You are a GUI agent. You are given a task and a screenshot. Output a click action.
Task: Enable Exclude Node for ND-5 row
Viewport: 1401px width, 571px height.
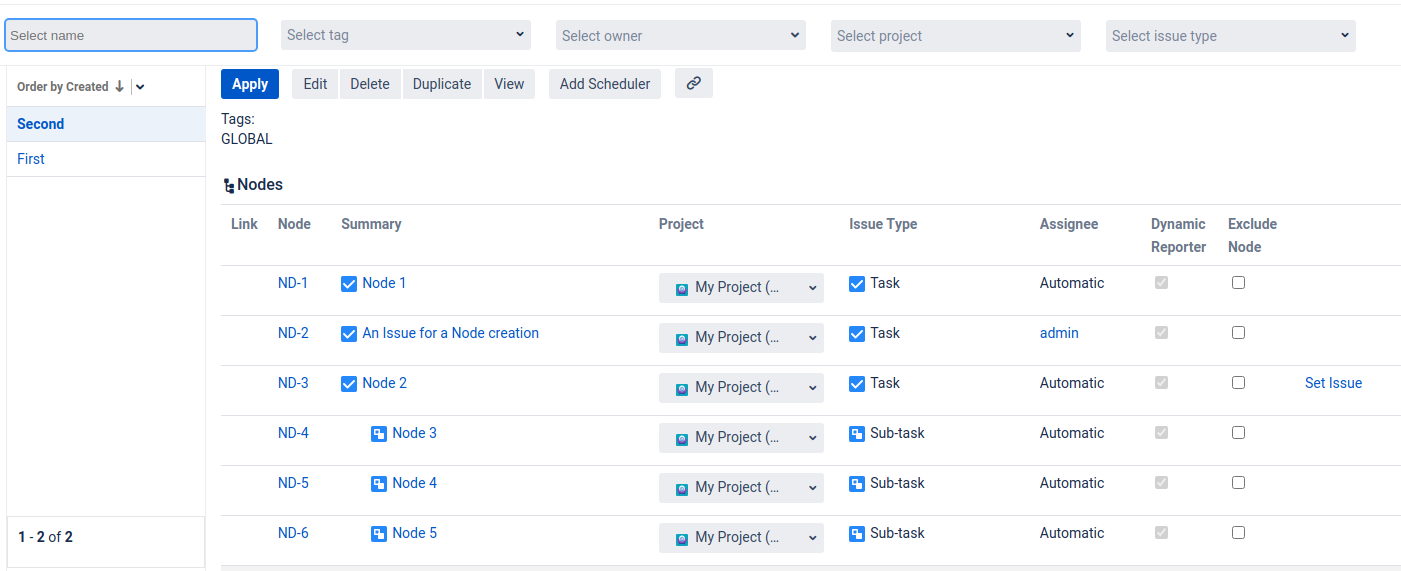click(x=1238, y=483)
